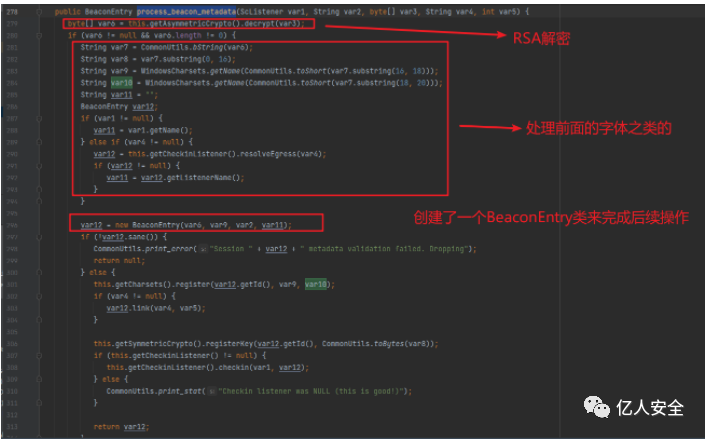This screenshot has height=439, width=707.
Task: Click the highlighted var10 on line 284
Action: 122,82
